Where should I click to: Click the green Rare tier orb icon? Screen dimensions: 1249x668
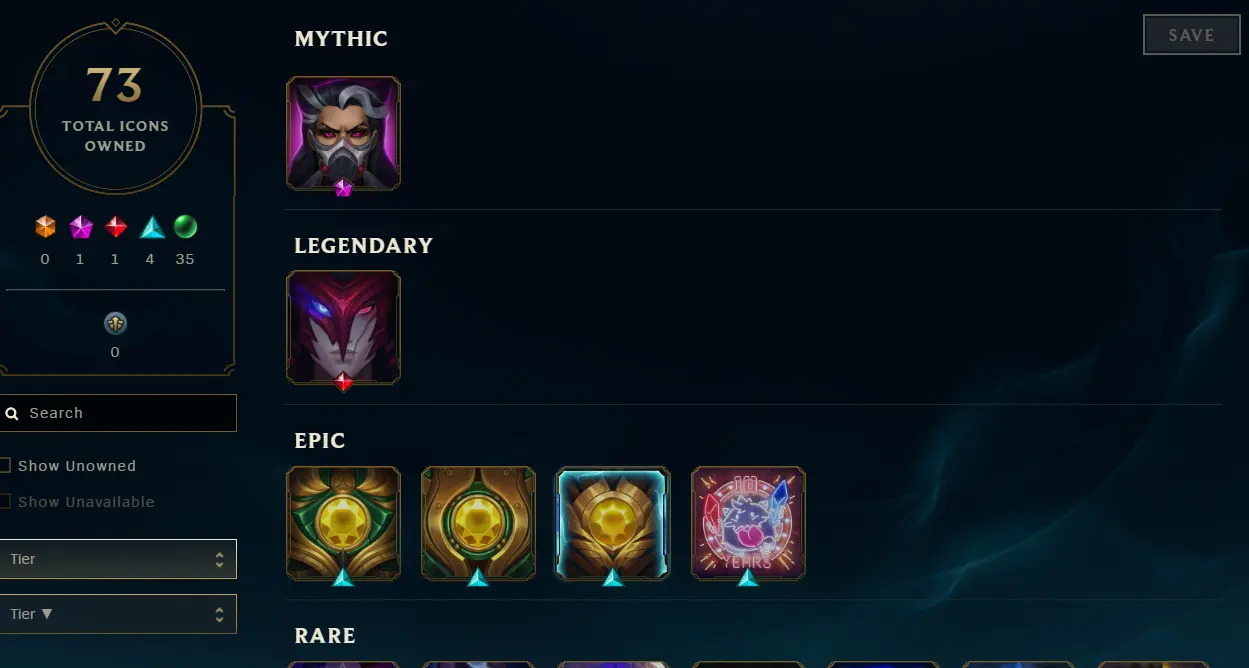(x=185, y=227)
